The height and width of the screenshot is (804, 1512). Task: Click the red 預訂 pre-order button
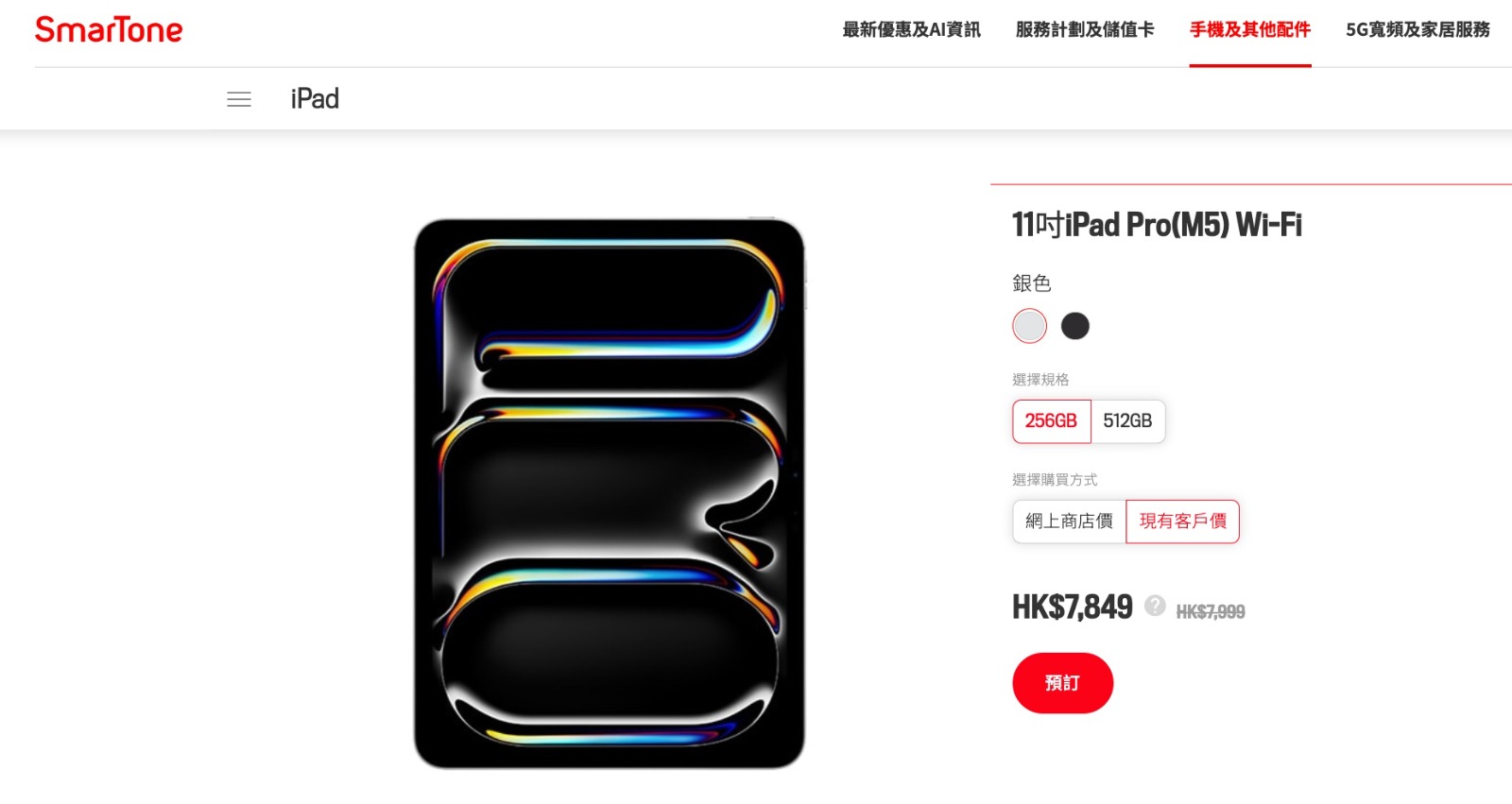coord(1062,683)
